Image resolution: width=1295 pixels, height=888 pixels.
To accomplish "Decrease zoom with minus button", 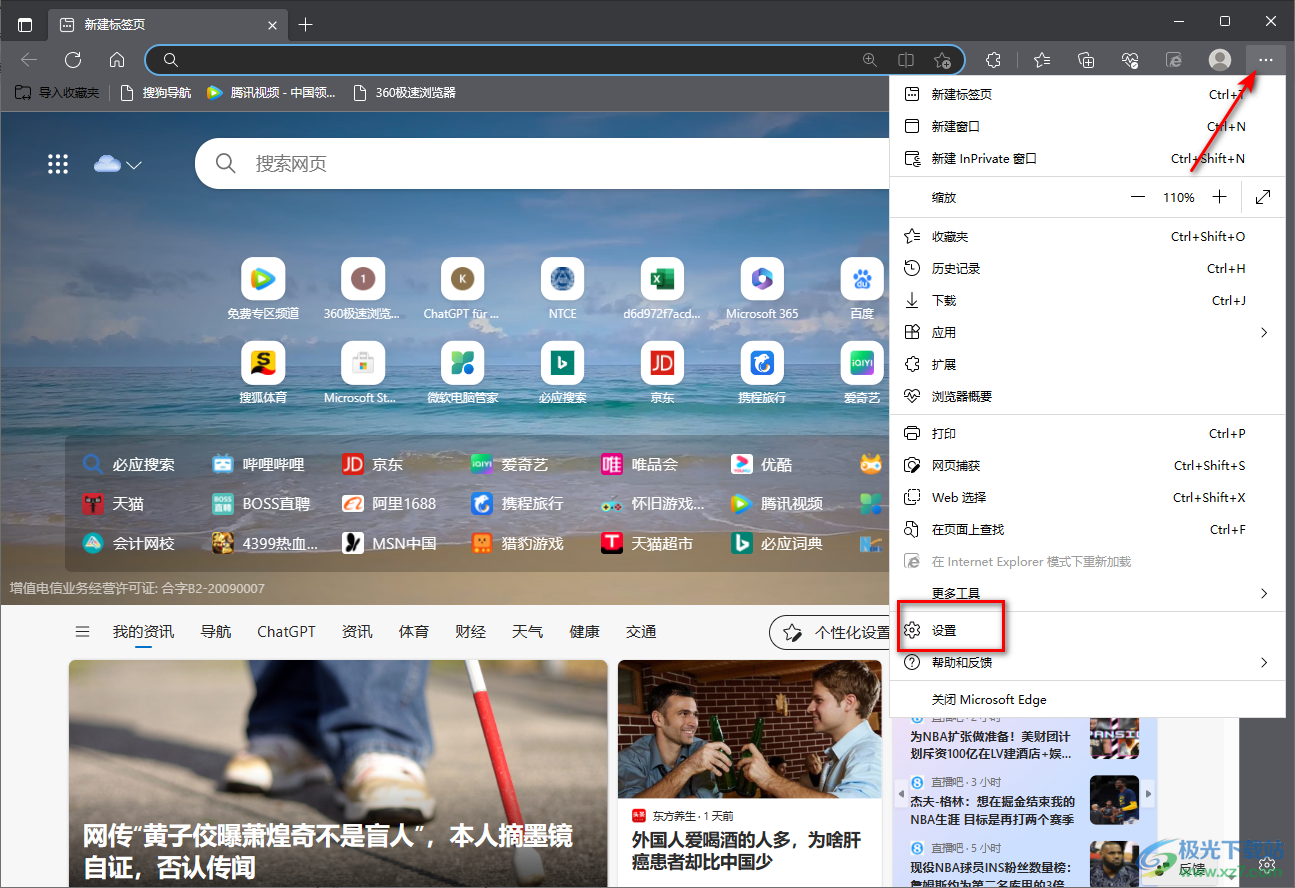I will tap(1138, 197).
